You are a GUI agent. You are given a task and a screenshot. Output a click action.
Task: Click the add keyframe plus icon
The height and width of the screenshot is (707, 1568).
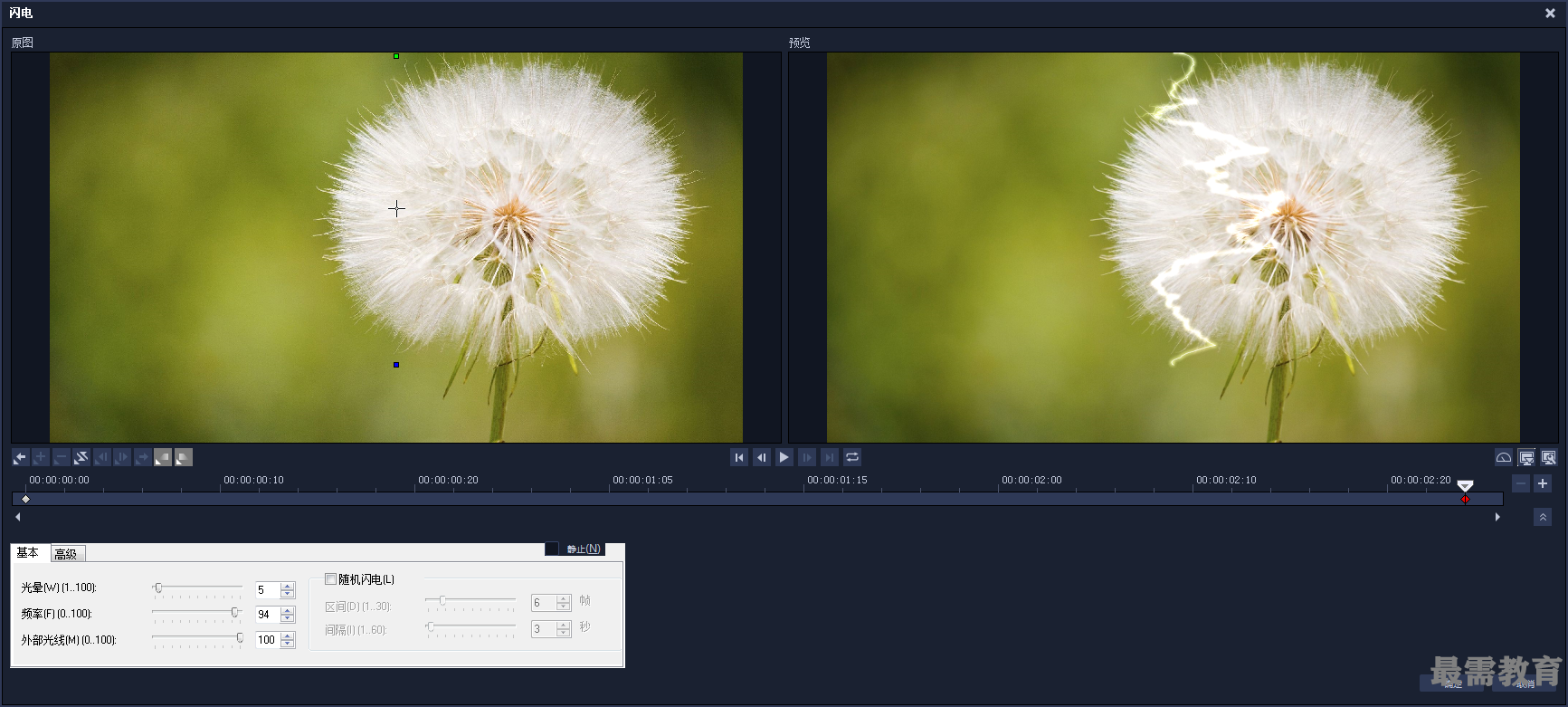(41, 458)
